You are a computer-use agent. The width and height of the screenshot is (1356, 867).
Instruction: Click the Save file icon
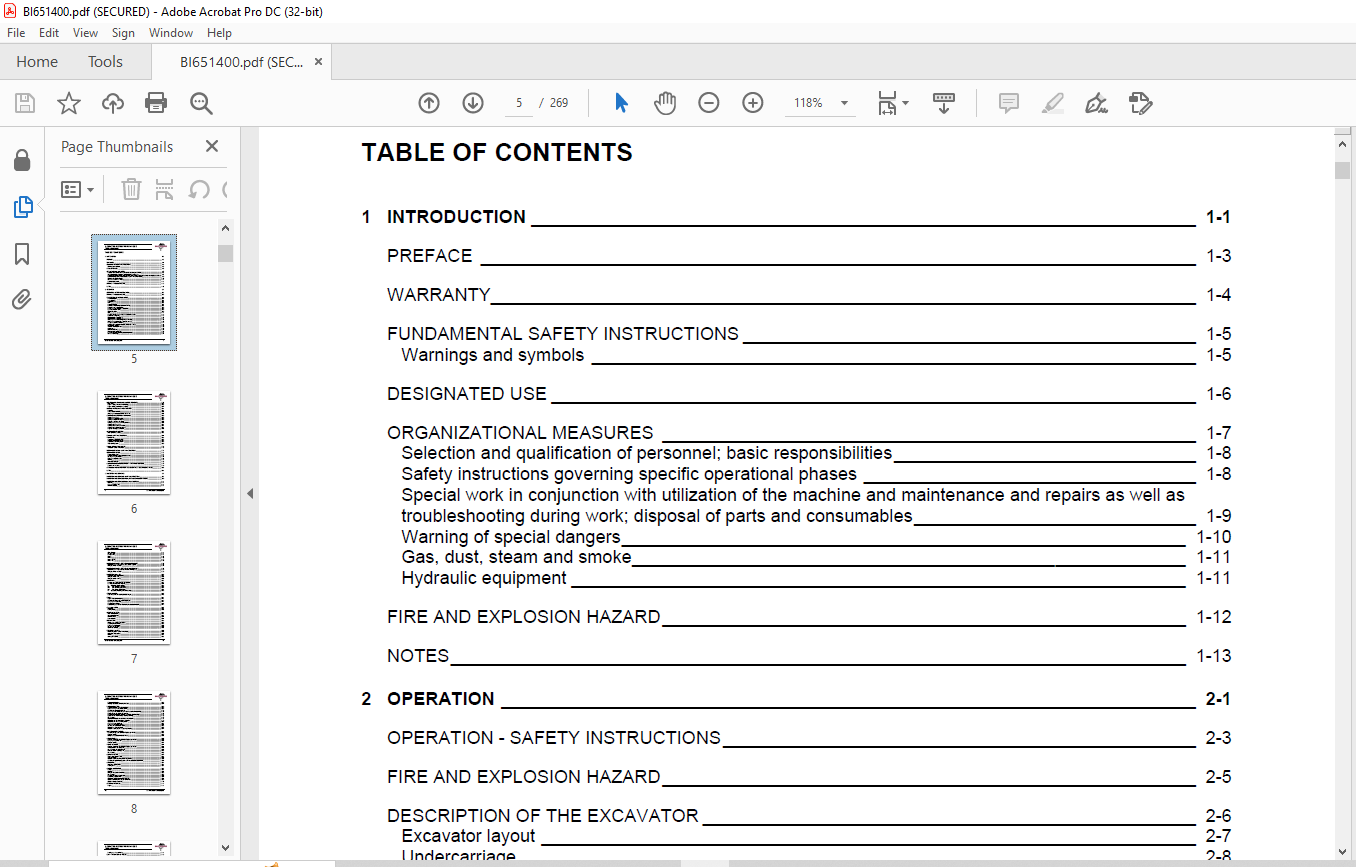(25, 103)
